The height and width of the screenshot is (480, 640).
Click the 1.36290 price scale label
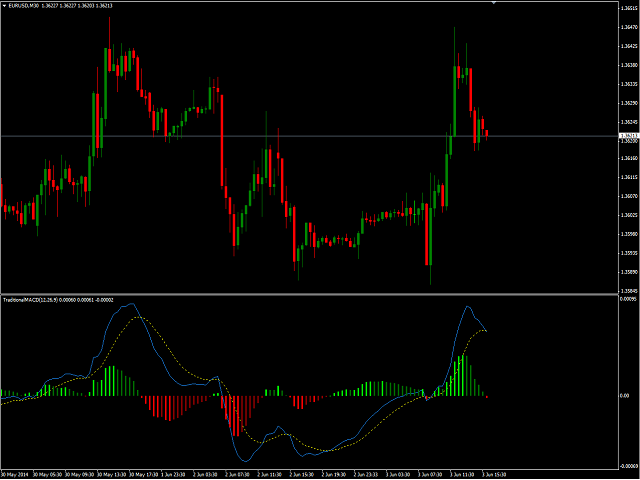629,103
